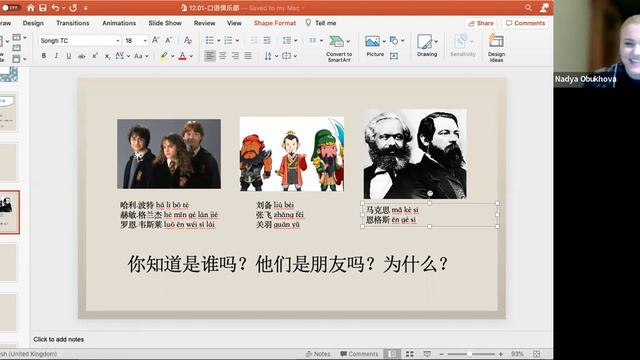Justify the text
The width and height of the screenshot is (640, 360).
(248, 56)
